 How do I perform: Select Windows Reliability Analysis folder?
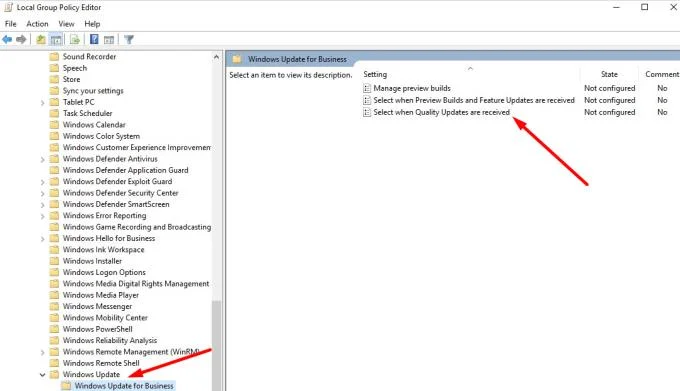pyautogui.click(x=110, y=341)
